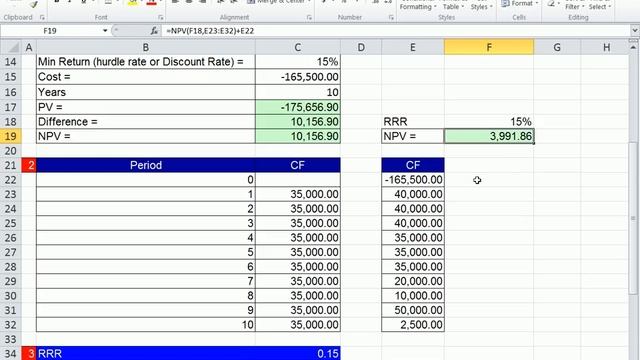Select row 14 header

click(x=10, y=62)
